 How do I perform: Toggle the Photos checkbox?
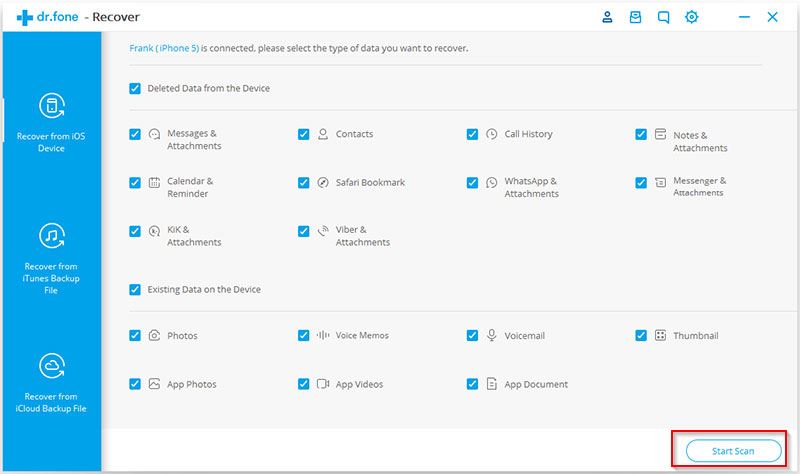135,335
